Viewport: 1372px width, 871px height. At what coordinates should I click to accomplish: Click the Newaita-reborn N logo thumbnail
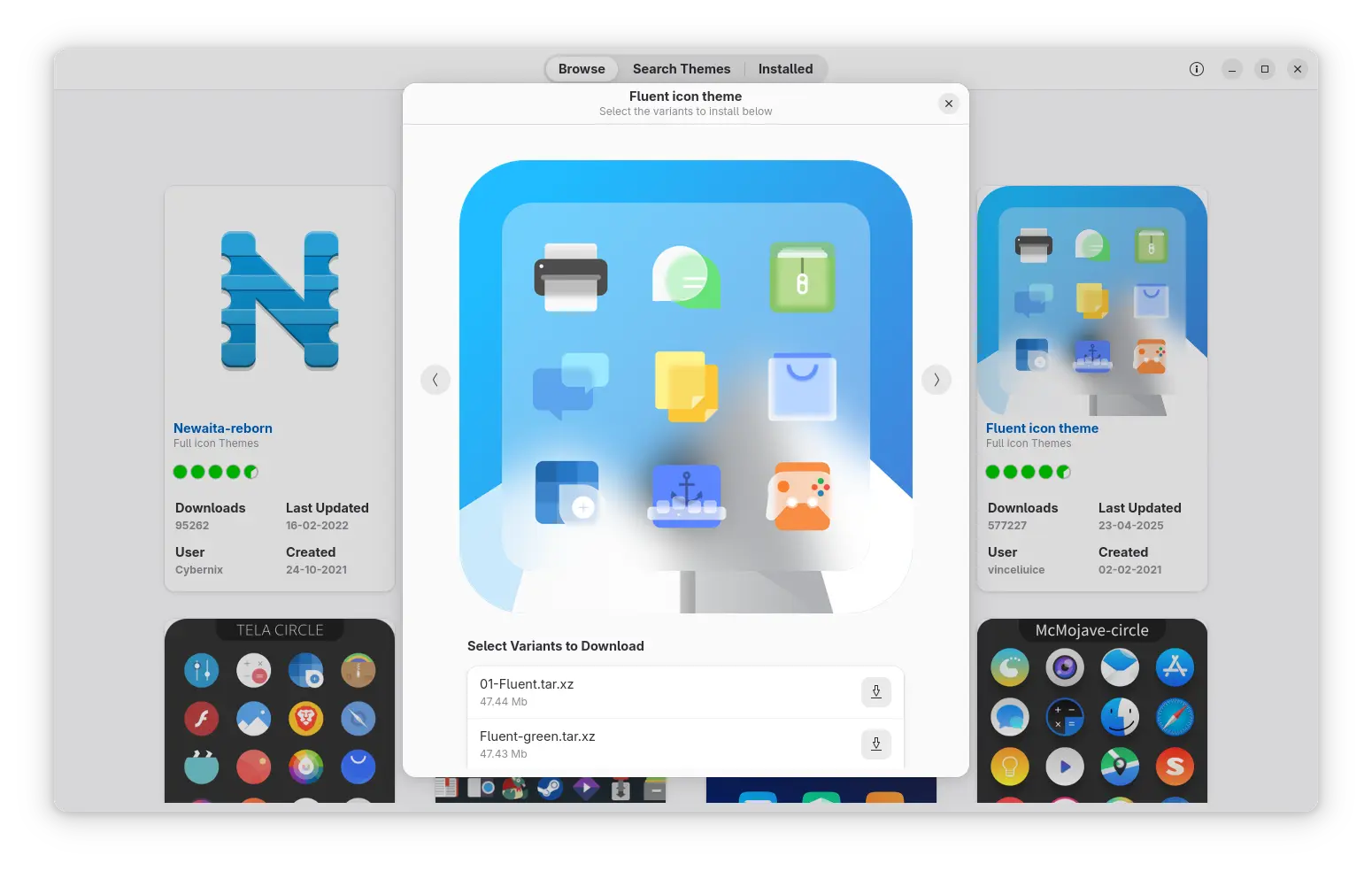coord(280,301)
